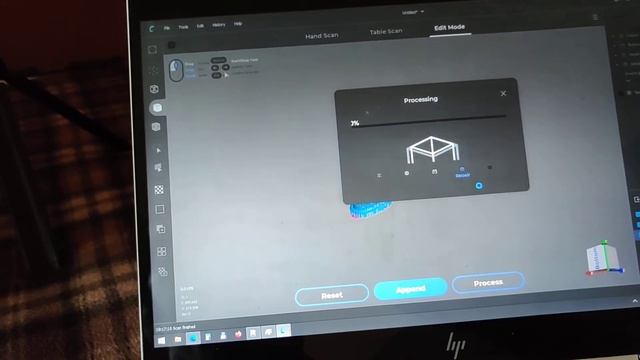Select the Edit Mode tab
Image resolution: width=640 pixels, height=360 pixels.
(x=449, y=27)
